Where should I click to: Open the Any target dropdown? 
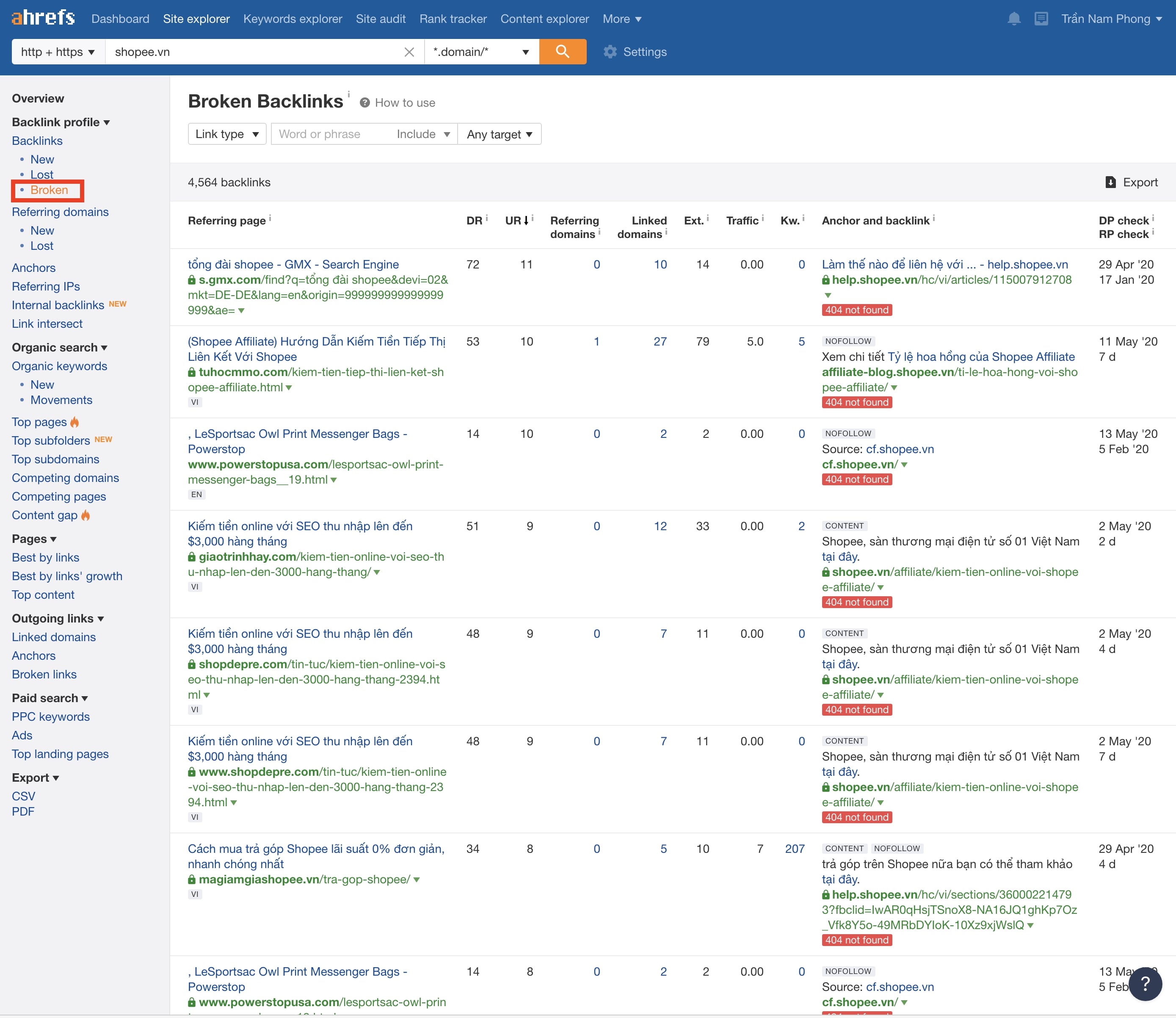coord(499,134)
